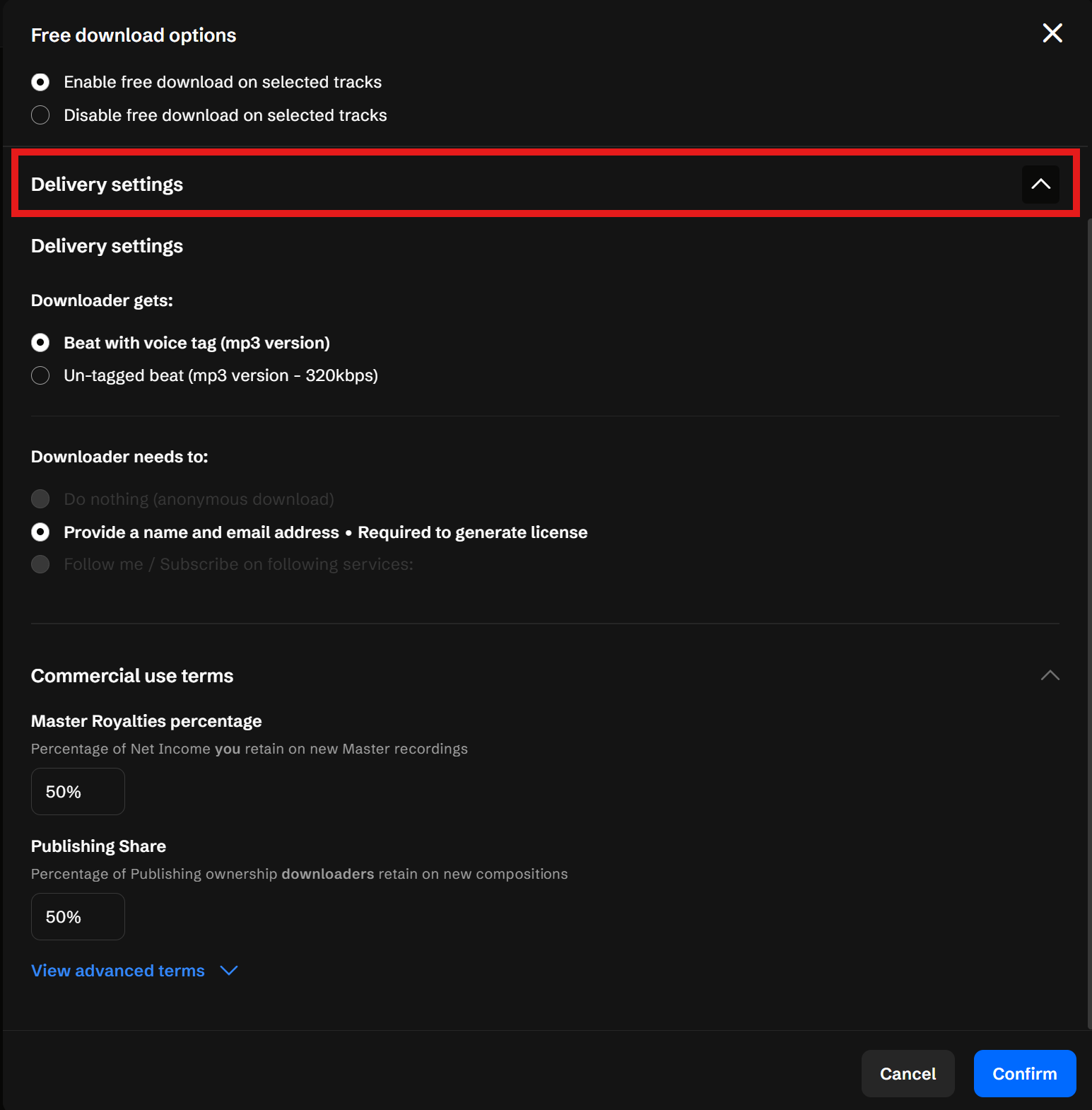Image resolution: width=1092 pixels, height=1110 pixels.
Task: Open the View advanced terms link
Action: pos(118,971)
